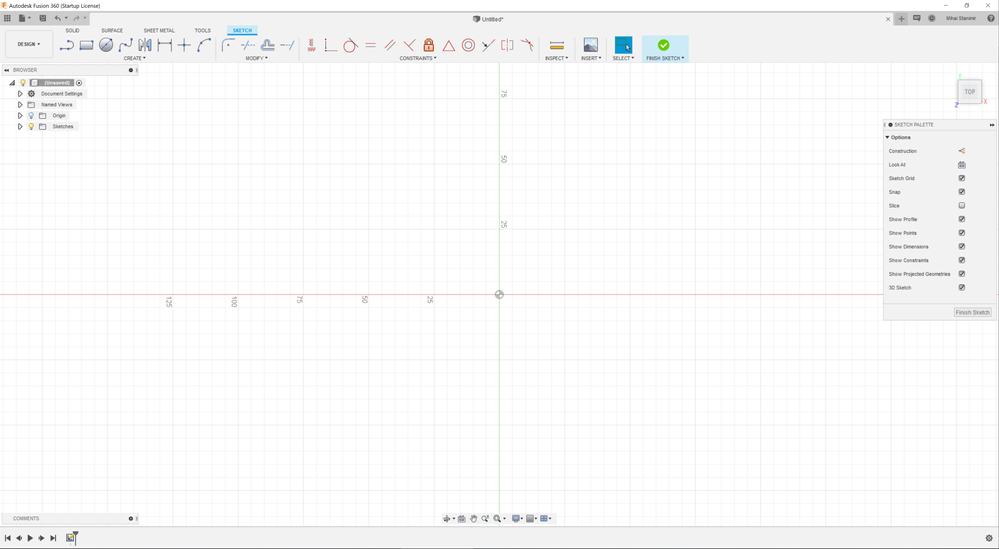Screen dimensions: 999x549
Task: Enable the Slice checkbox
Action: pyautogui.click(x=961, y=206)
